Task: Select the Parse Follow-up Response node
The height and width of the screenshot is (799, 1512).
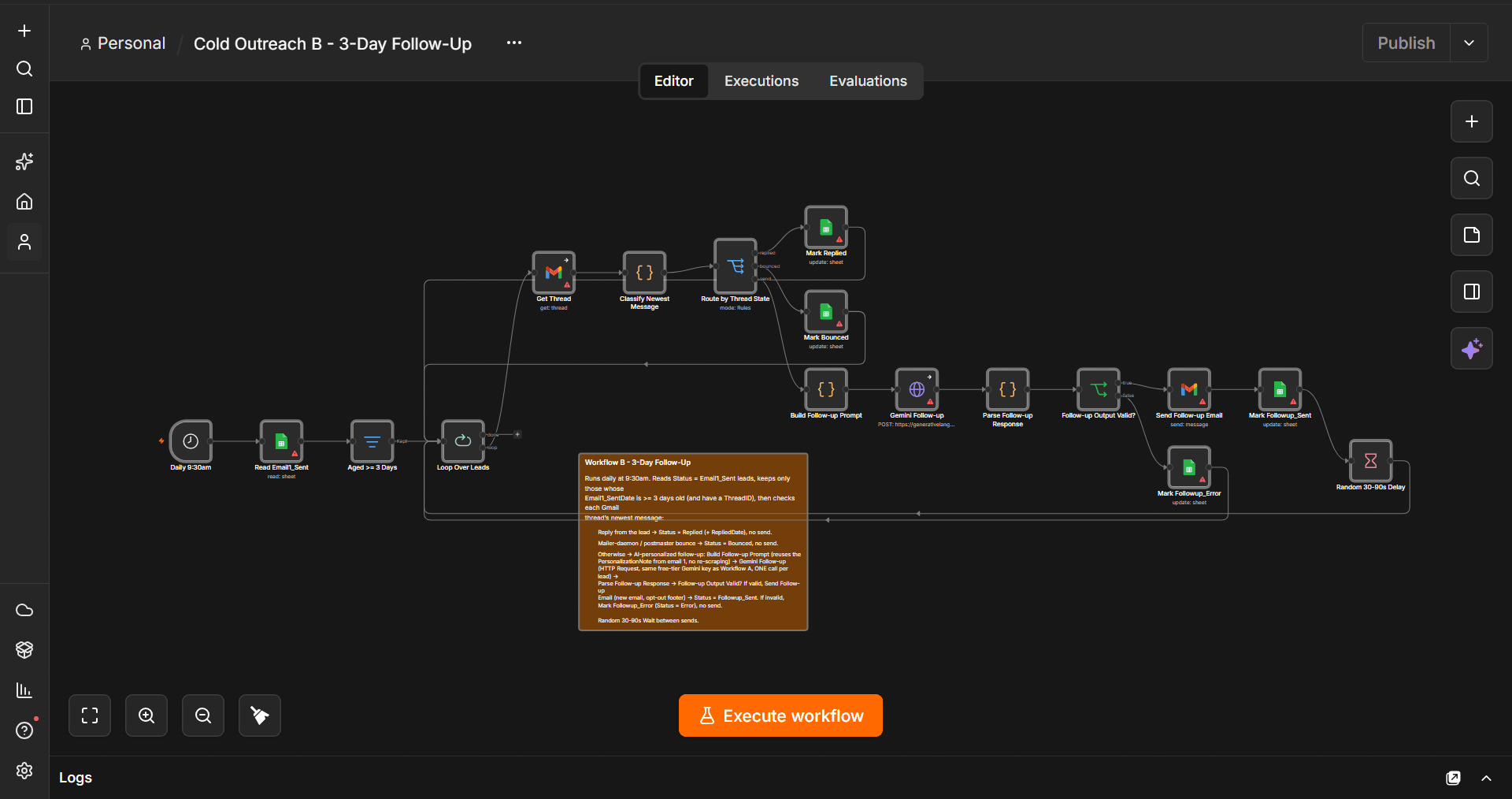Action: pos(1007,389)
